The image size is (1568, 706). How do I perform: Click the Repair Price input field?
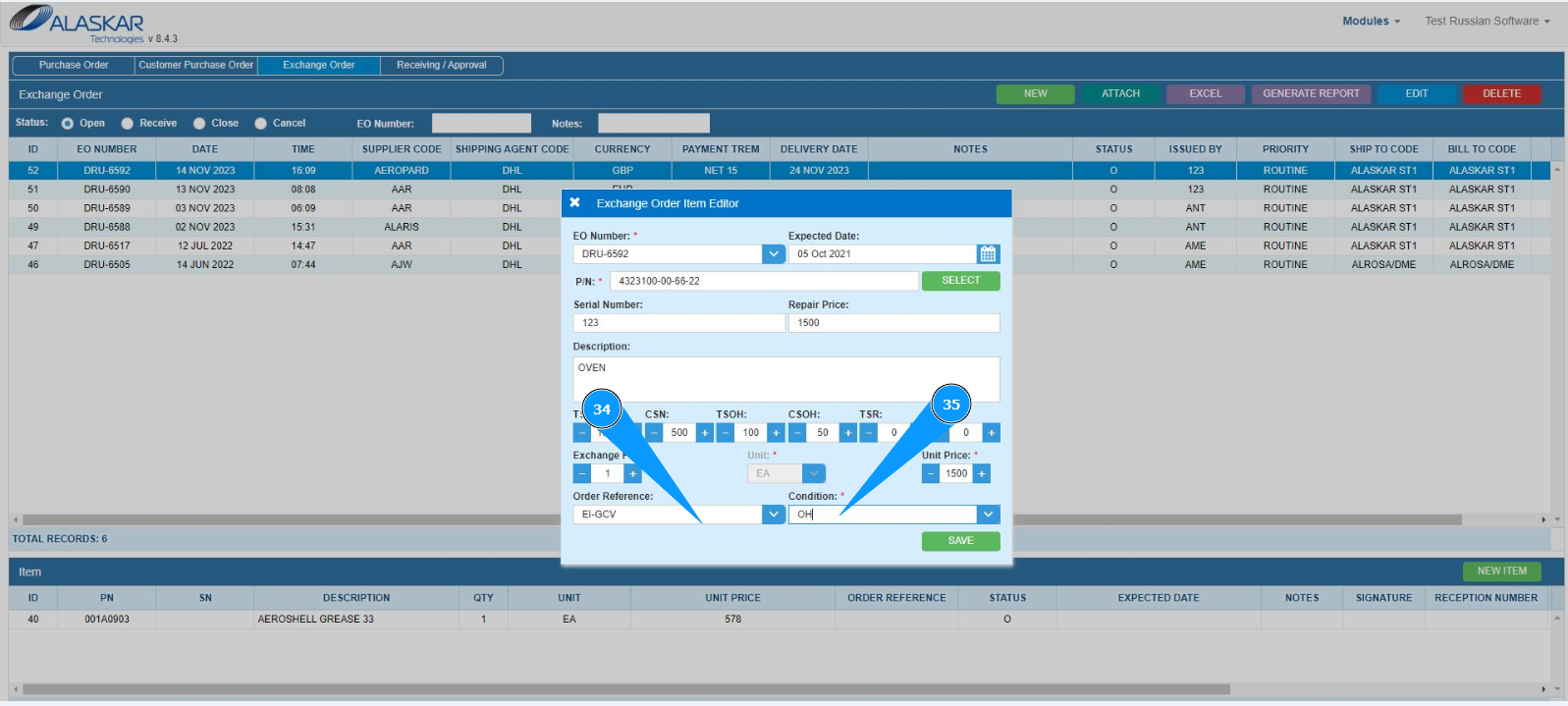893,323
